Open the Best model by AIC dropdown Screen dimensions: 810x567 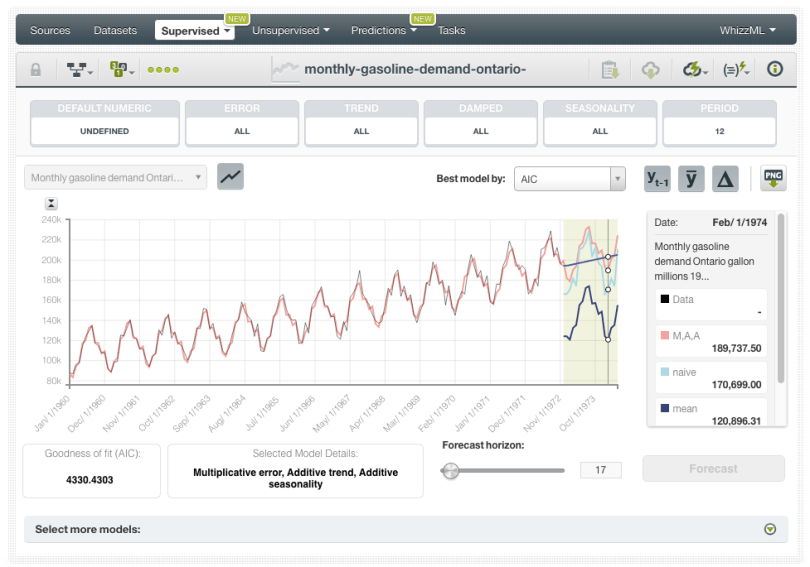coord(569,179)
